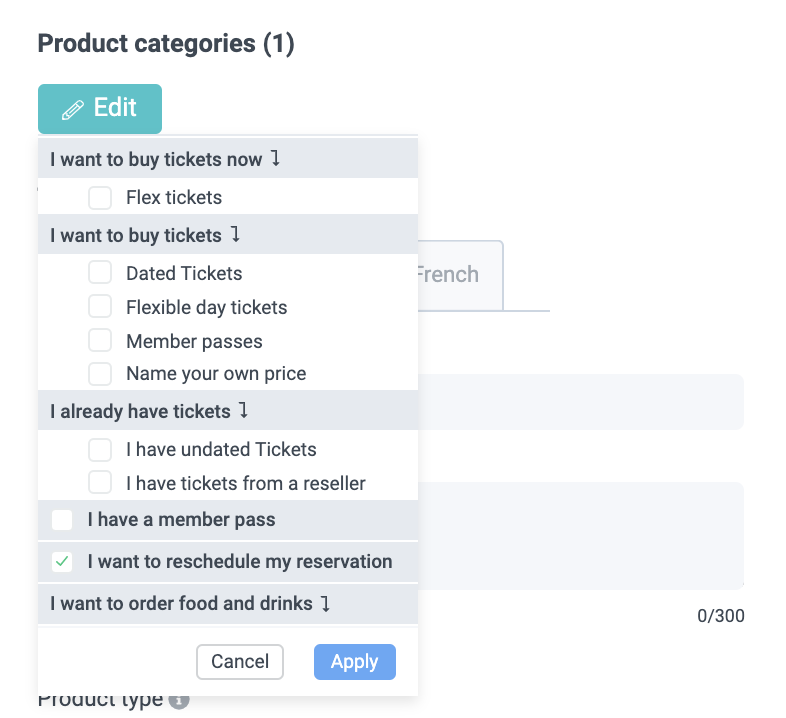Collapse the I already have tickets group

(x=244, y=411)
